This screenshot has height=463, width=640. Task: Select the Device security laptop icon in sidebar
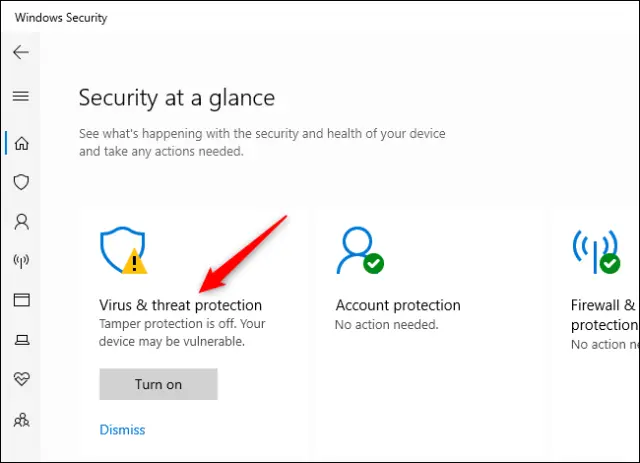(20, 340)
